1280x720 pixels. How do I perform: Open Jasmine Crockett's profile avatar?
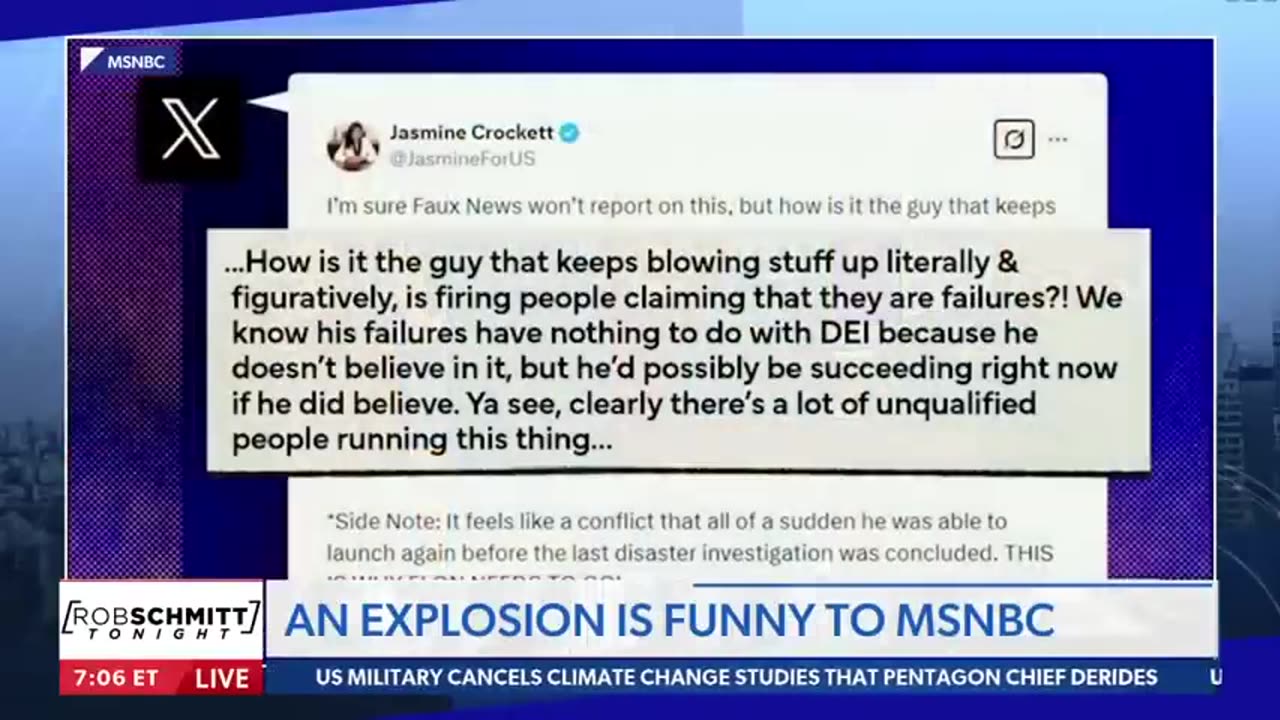coord(353,145)
